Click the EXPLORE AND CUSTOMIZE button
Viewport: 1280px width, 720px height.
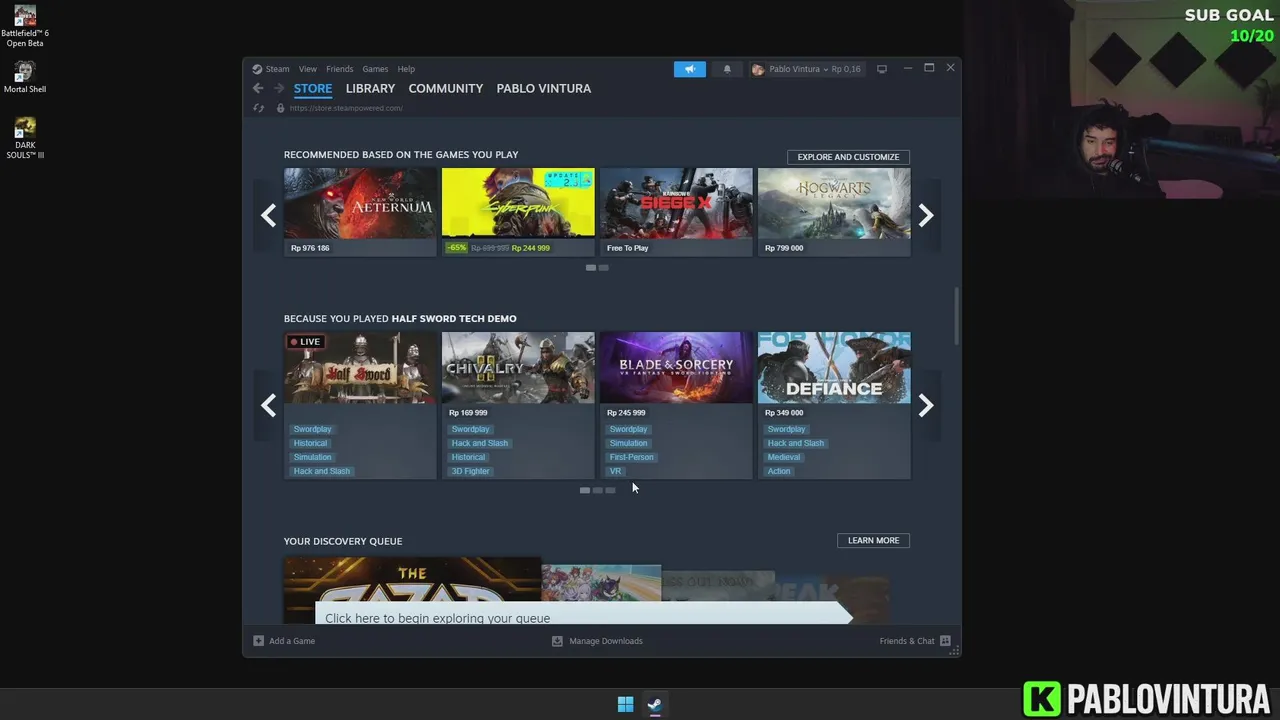[848, 157]
